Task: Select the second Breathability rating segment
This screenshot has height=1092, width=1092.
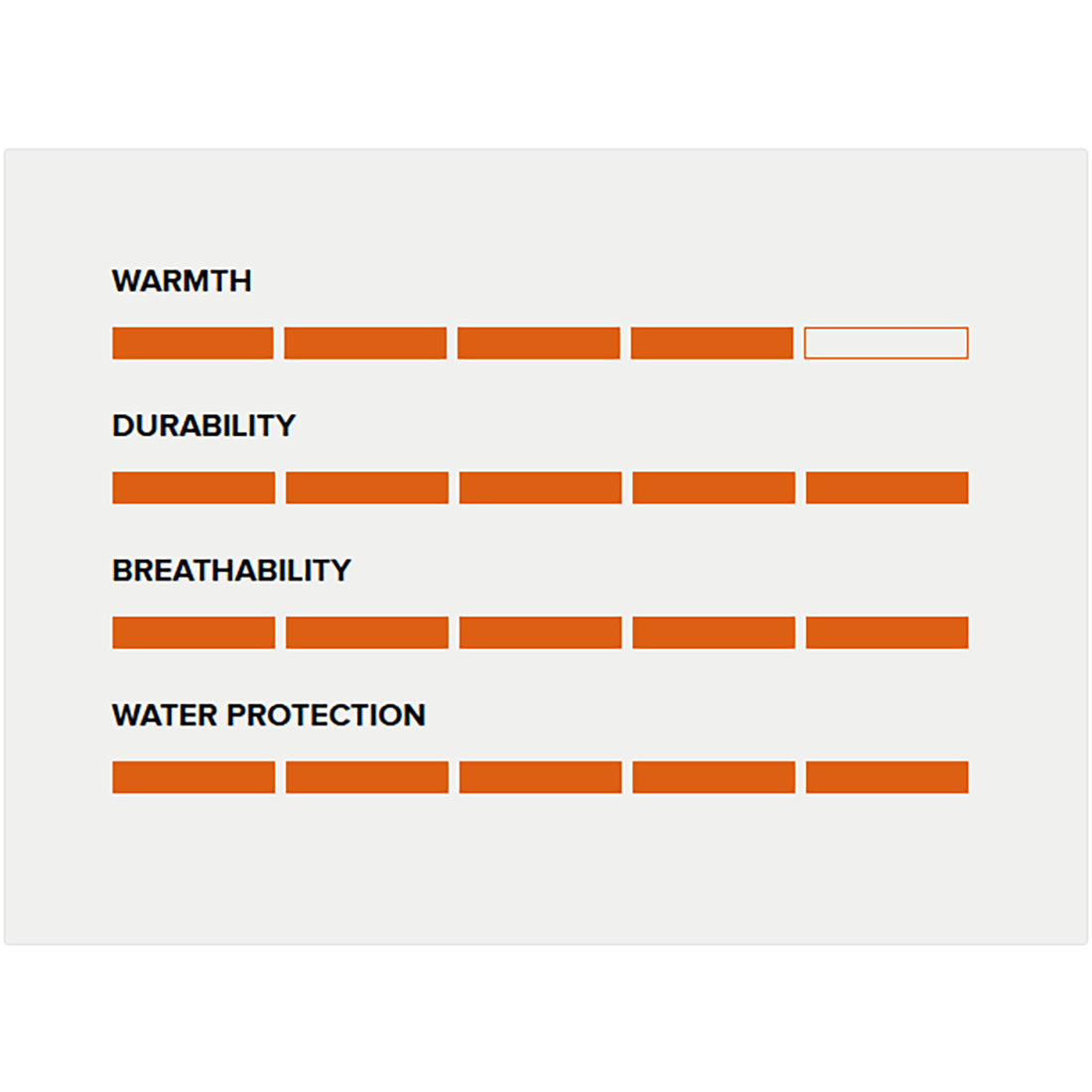Action: [367, 632]
